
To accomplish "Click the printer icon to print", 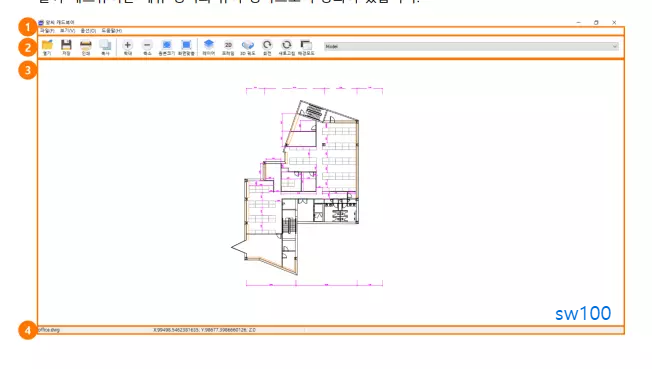I will (86, 47).
